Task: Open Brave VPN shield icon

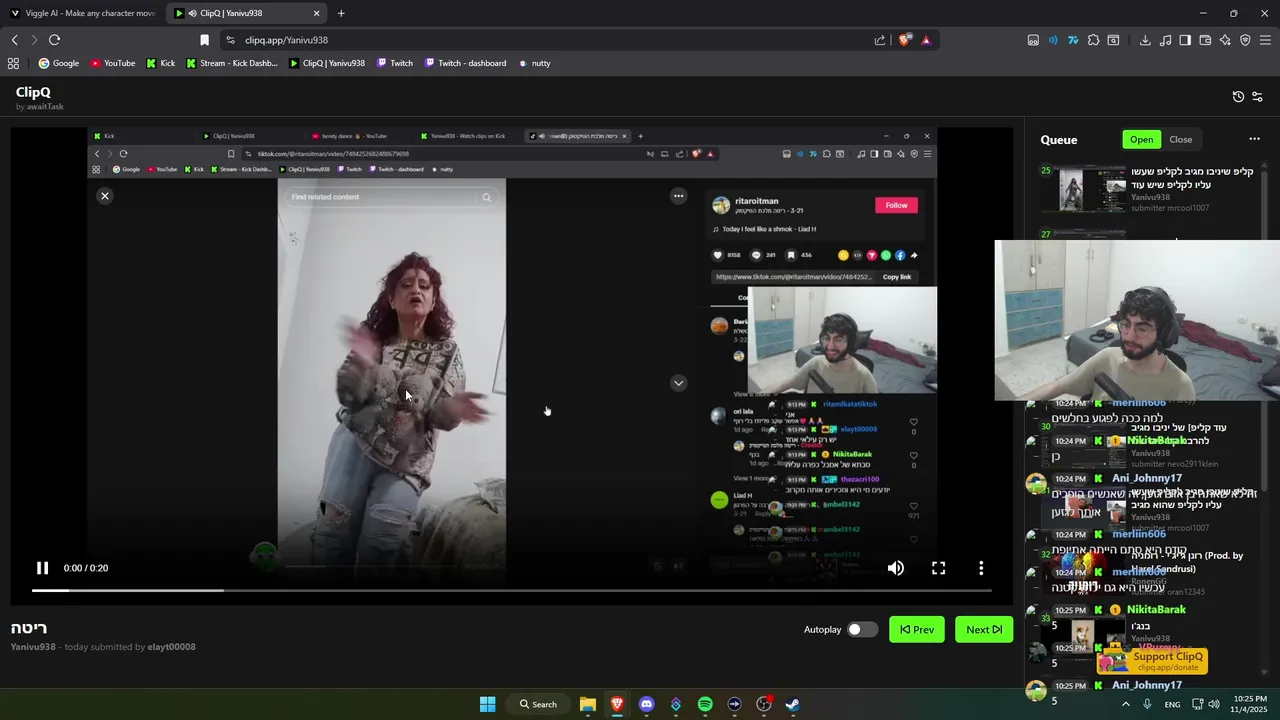Action: tap(1245, 40)
